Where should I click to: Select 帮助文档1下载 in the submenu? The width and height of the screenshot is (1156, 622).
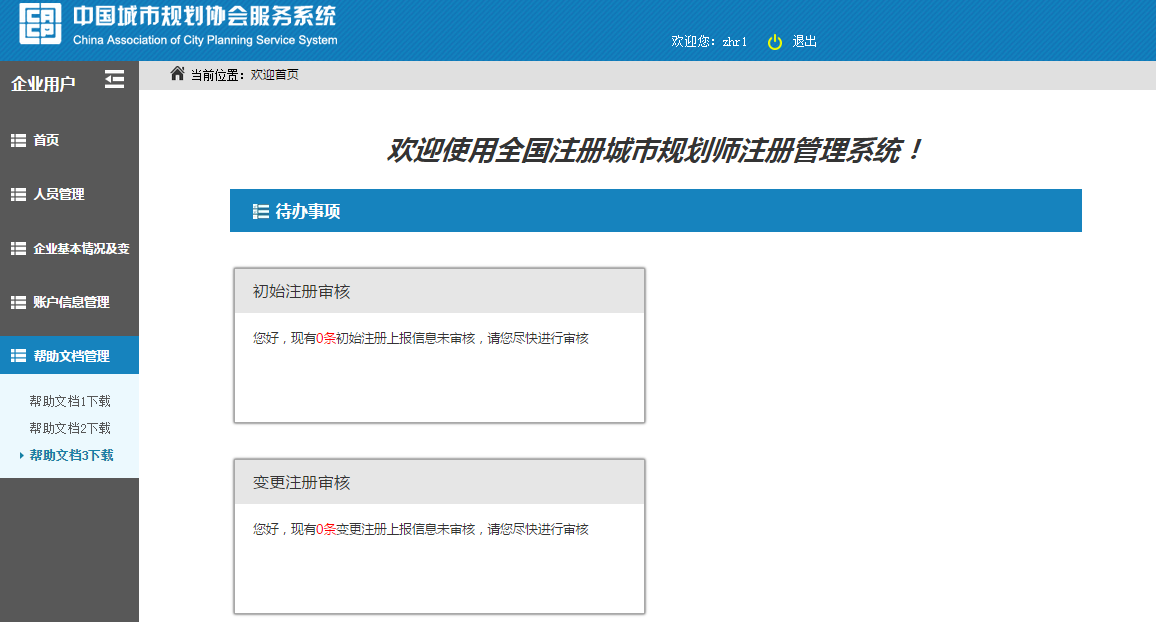coord(70,402)
